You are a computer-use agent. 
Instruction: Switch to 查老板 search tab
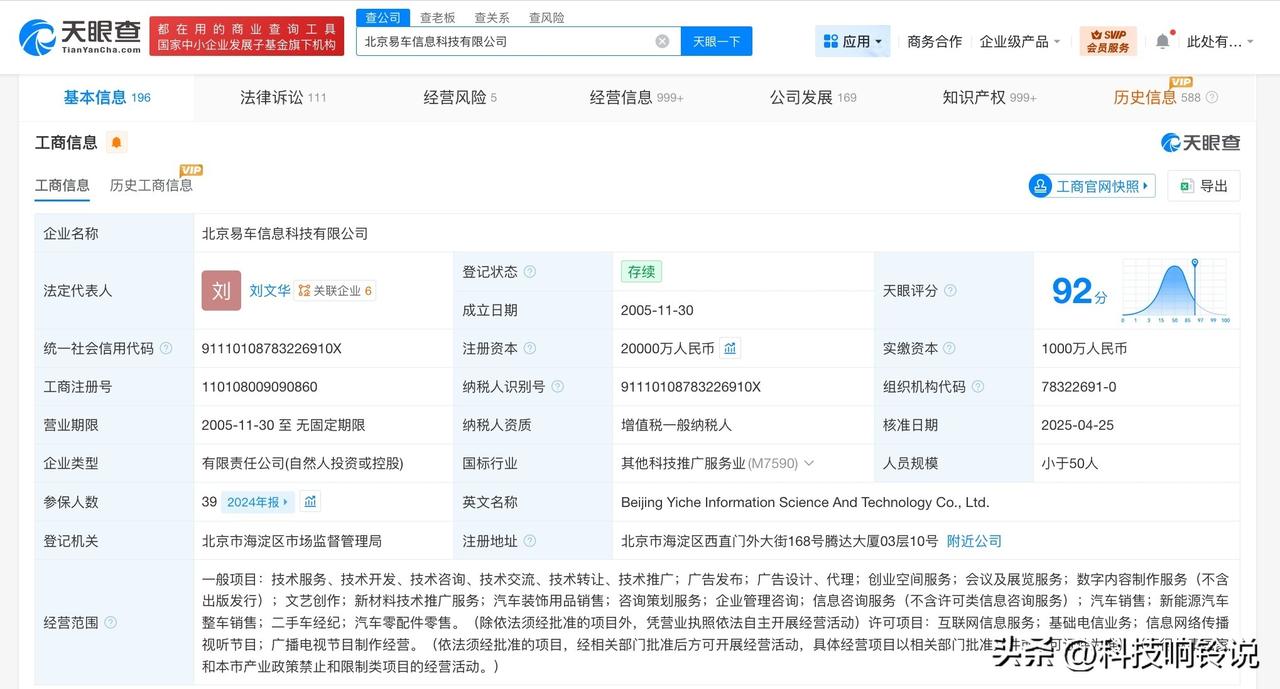437,18
